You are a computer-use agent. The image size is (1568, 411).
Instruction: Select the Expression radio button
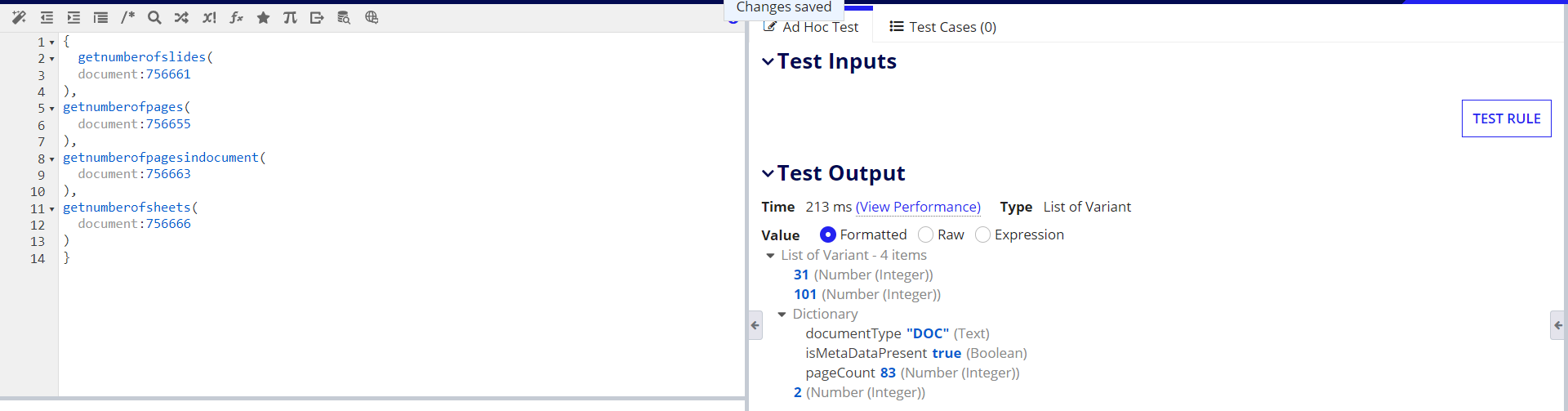tap(982, 235)
